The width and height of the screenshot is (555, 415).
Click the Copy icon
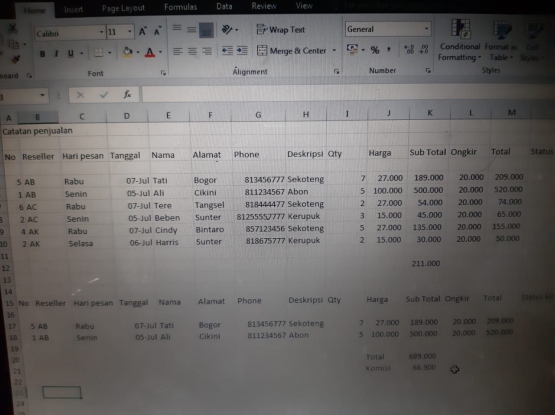pyautogui.click(x=14, y=44)
